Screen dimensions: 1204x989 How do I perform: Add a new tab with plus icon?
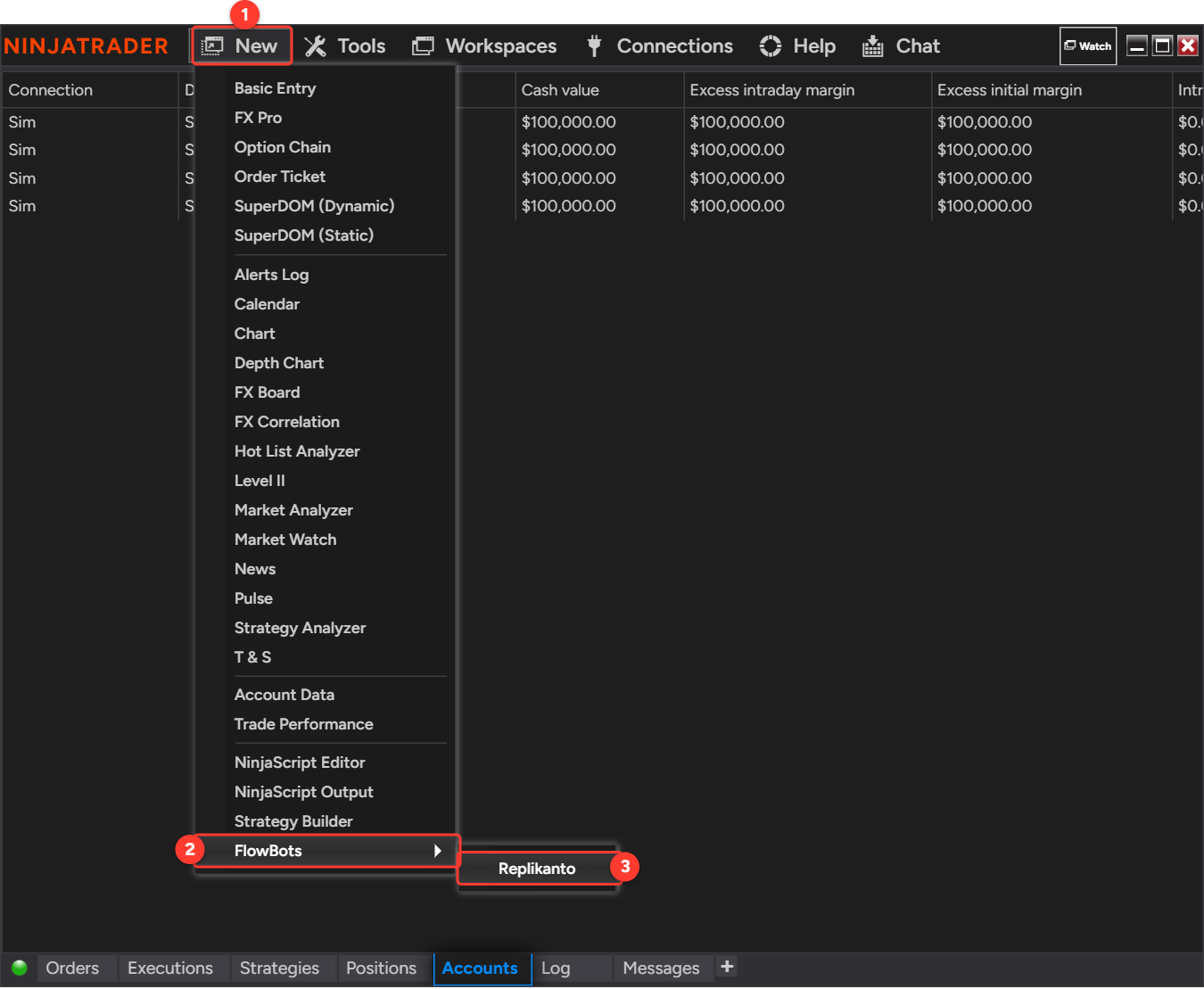point(727,966)
